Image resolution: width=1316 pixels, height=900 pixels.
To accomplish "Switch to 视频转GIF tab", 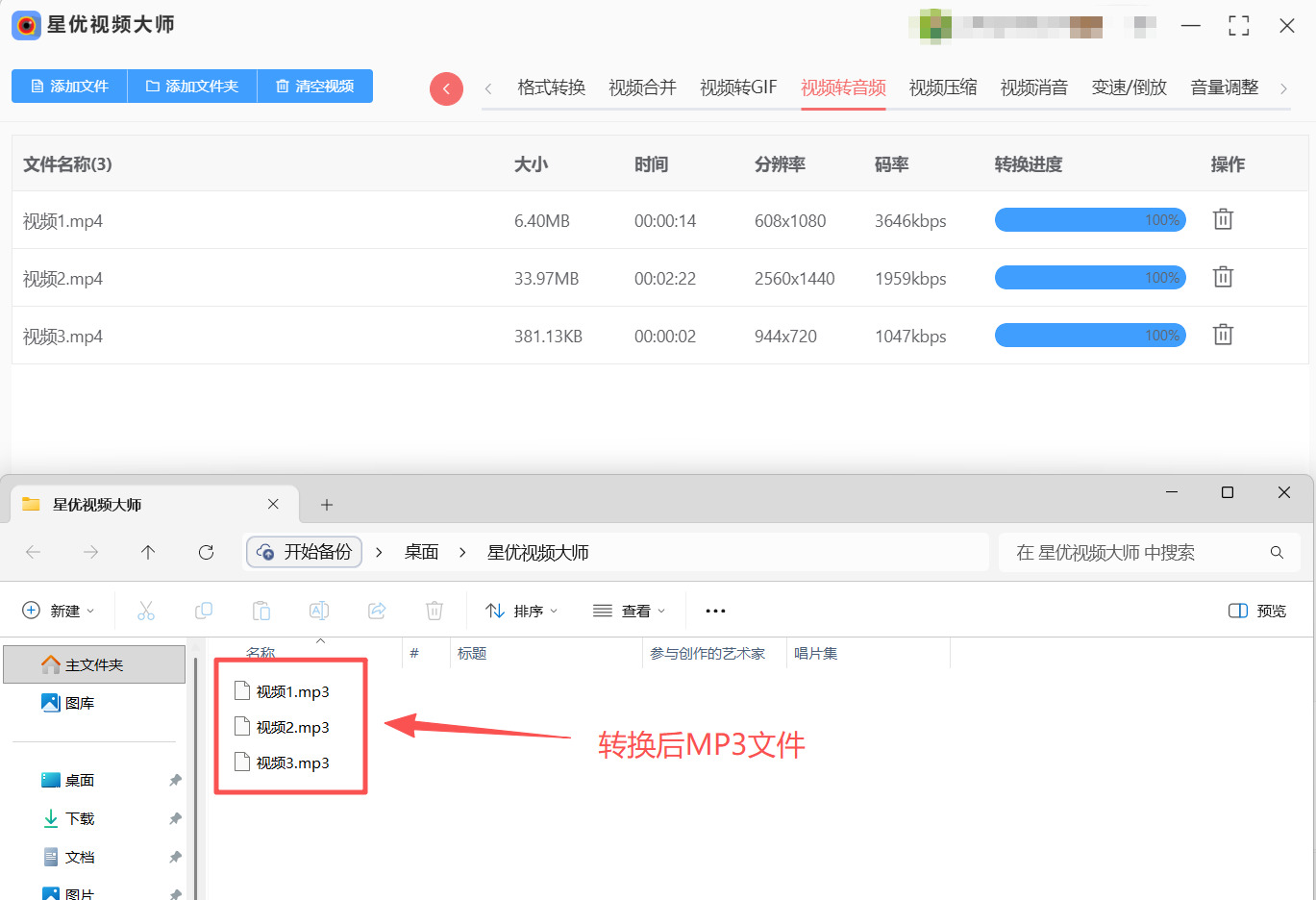I will click(x=738, y=87).
